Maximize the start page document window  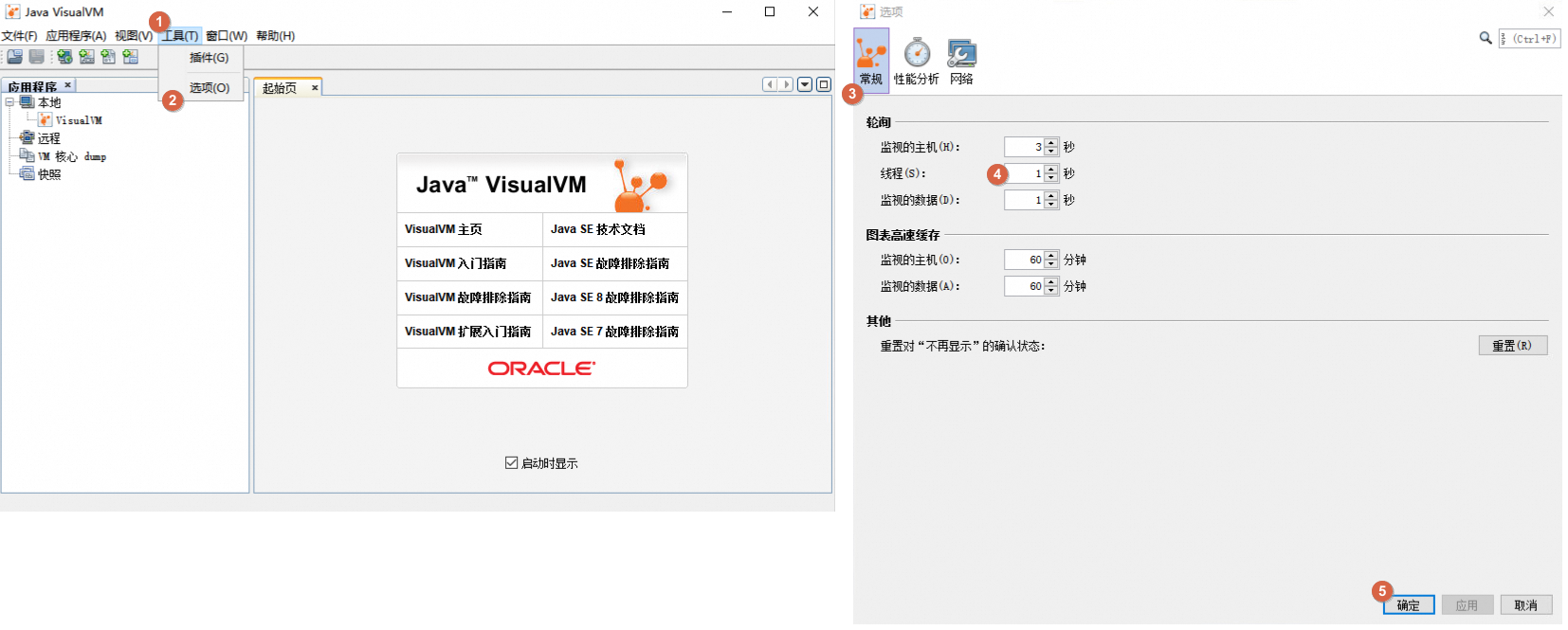(824, 84)
